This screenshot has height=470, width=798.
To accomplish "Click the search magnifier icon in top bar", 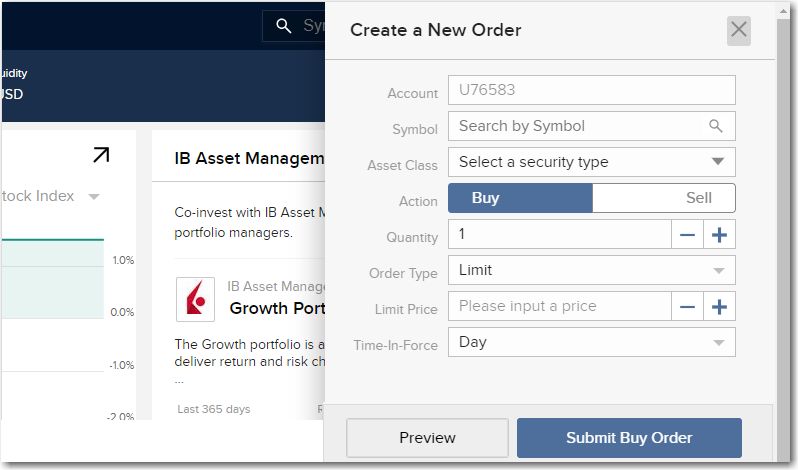I will pos(284,25).
